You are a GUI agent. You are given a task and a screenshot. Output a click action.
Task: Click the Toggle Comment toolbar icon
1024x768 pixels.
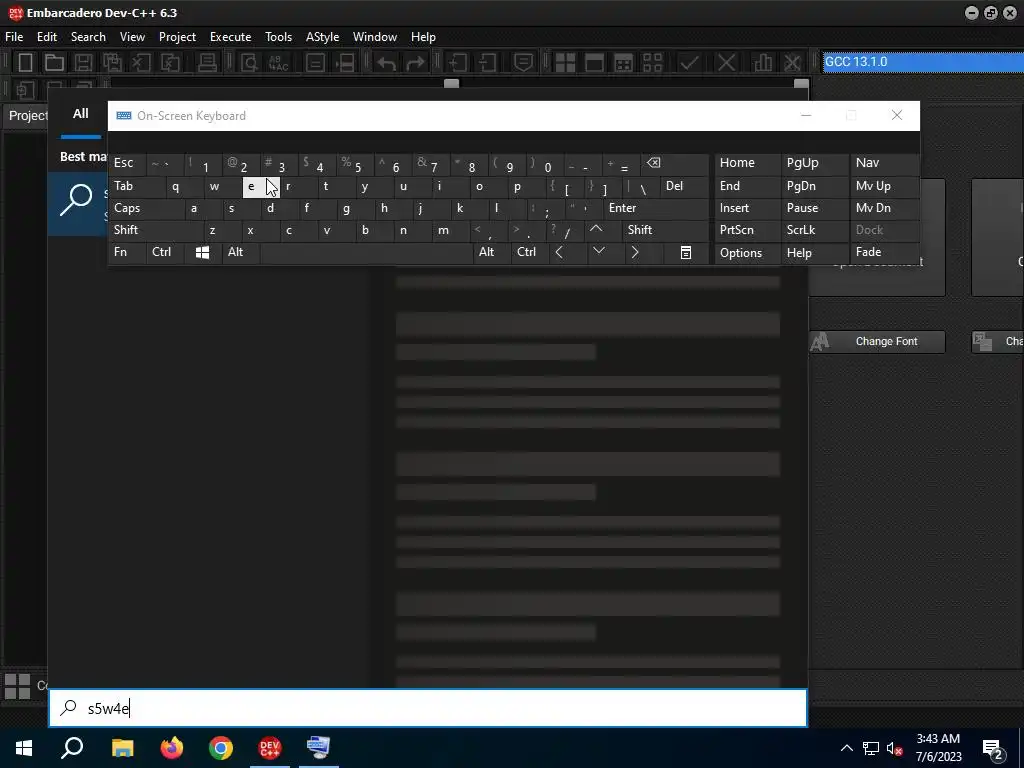(523, 63)
